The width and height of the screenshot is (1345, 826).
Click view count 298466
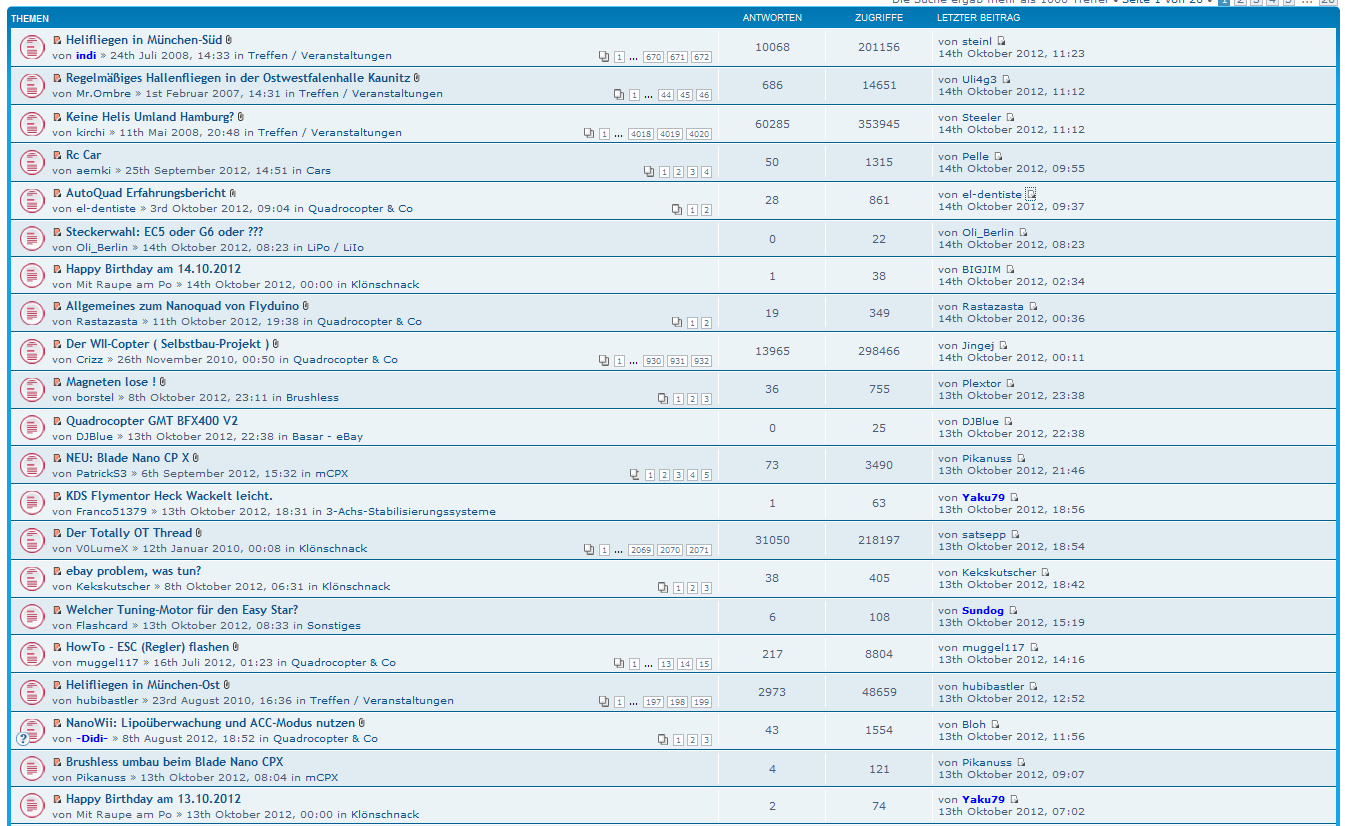[x=879, y=351]
